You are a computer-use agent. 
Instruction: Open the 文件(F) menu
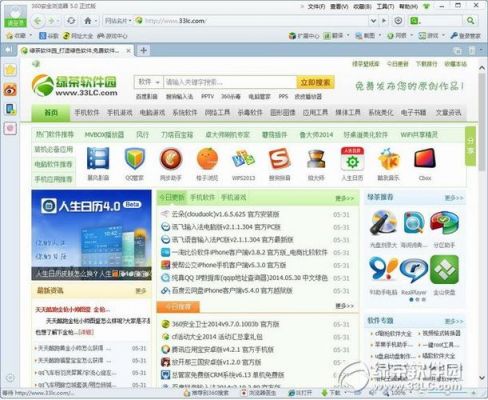[316, 6]
